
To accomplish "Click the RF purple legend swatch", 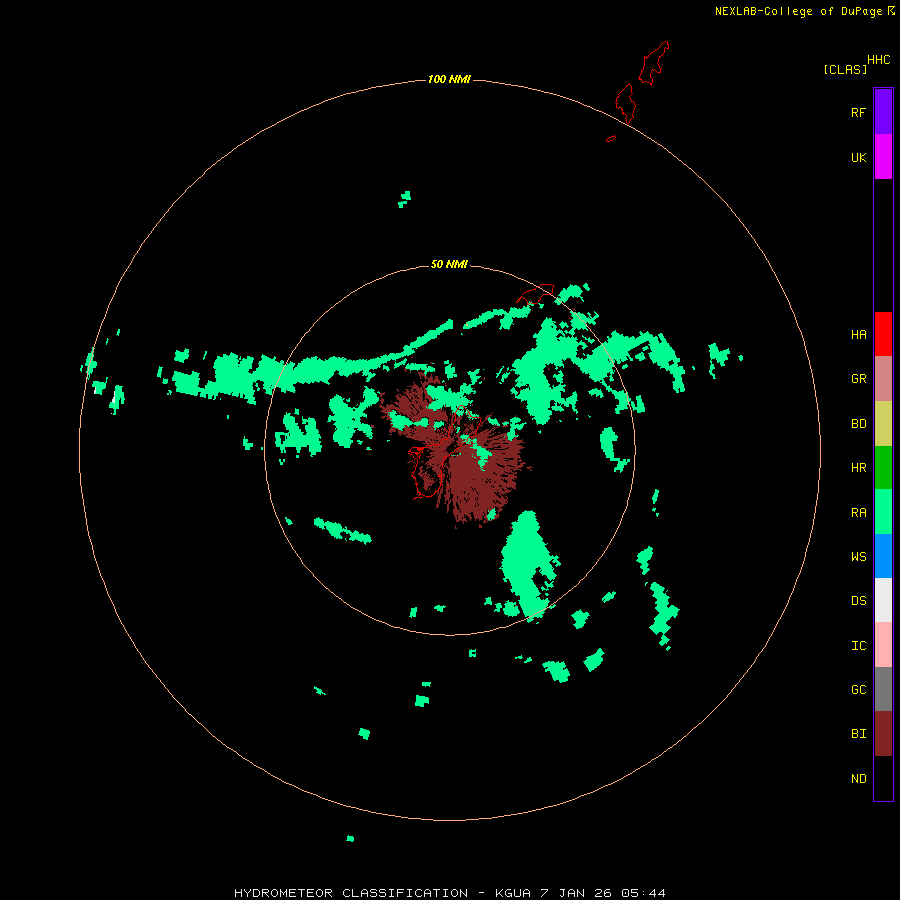I will (883, 112).
